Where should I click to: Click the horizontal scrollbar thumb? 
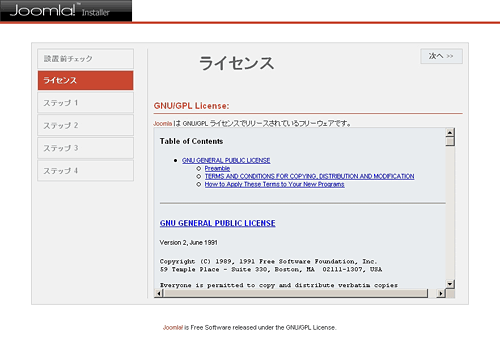tap(295, 293)
